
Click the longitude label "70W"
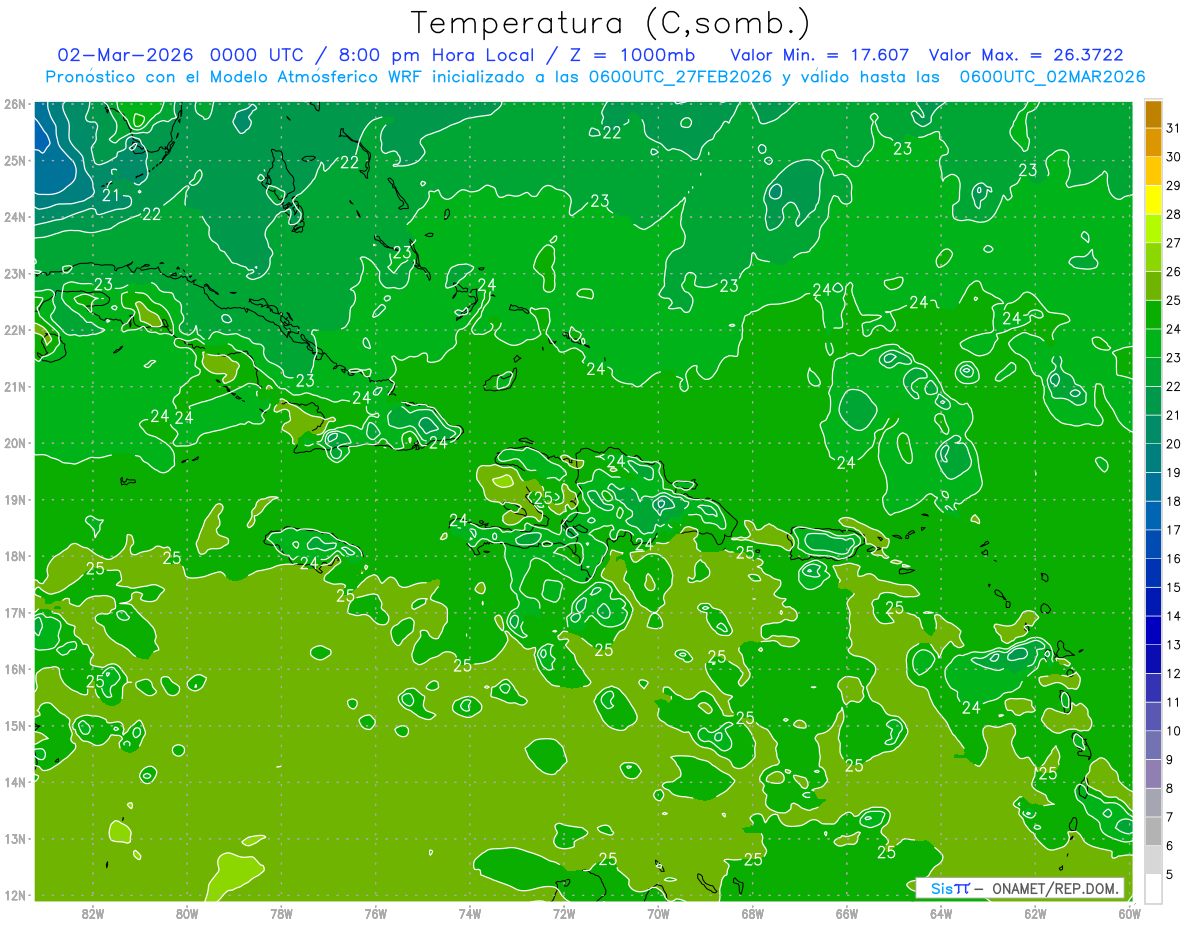click(x=658, y=913)
